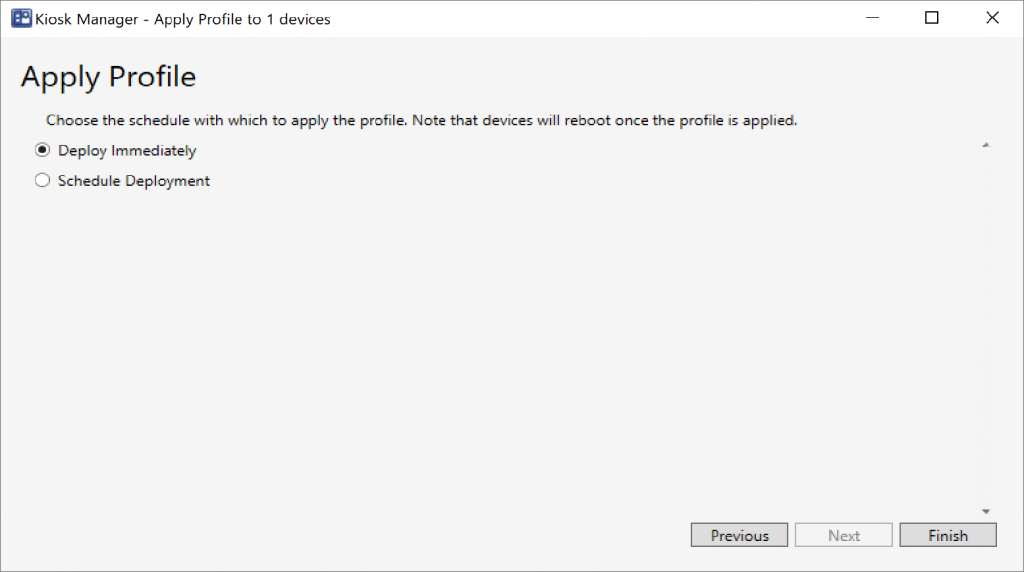1024x572 pixels.
Task: Choose the Schedule Deployment radio option
Action: pyautogui.click(x=42, y=181)
